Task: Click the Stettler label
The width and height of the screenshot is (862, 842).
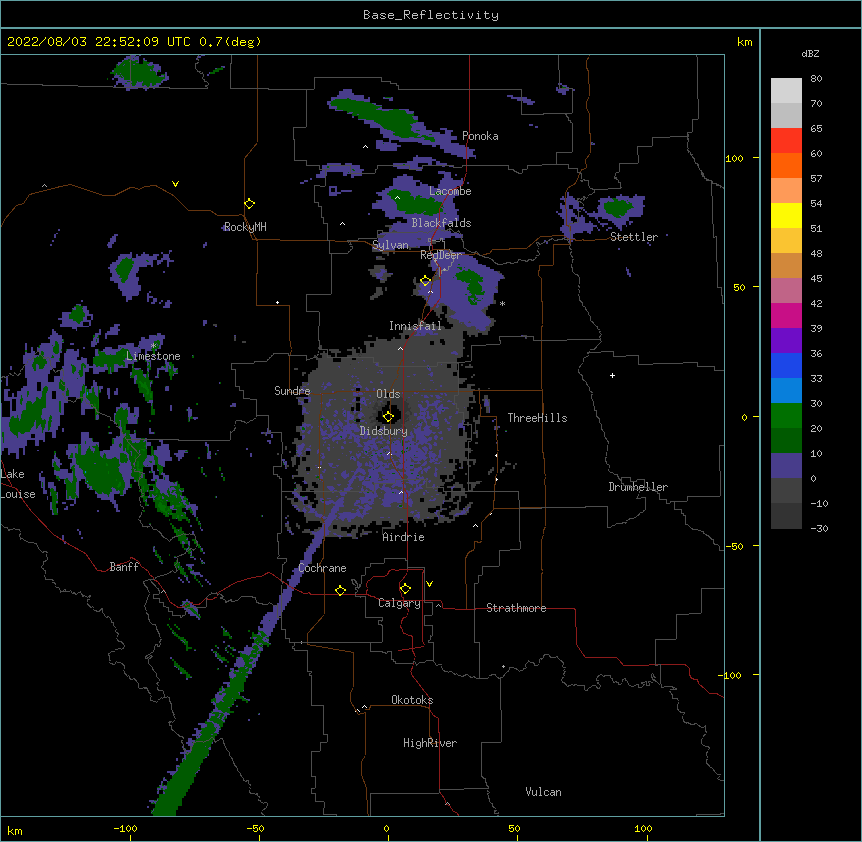Action: pos(634,237)
